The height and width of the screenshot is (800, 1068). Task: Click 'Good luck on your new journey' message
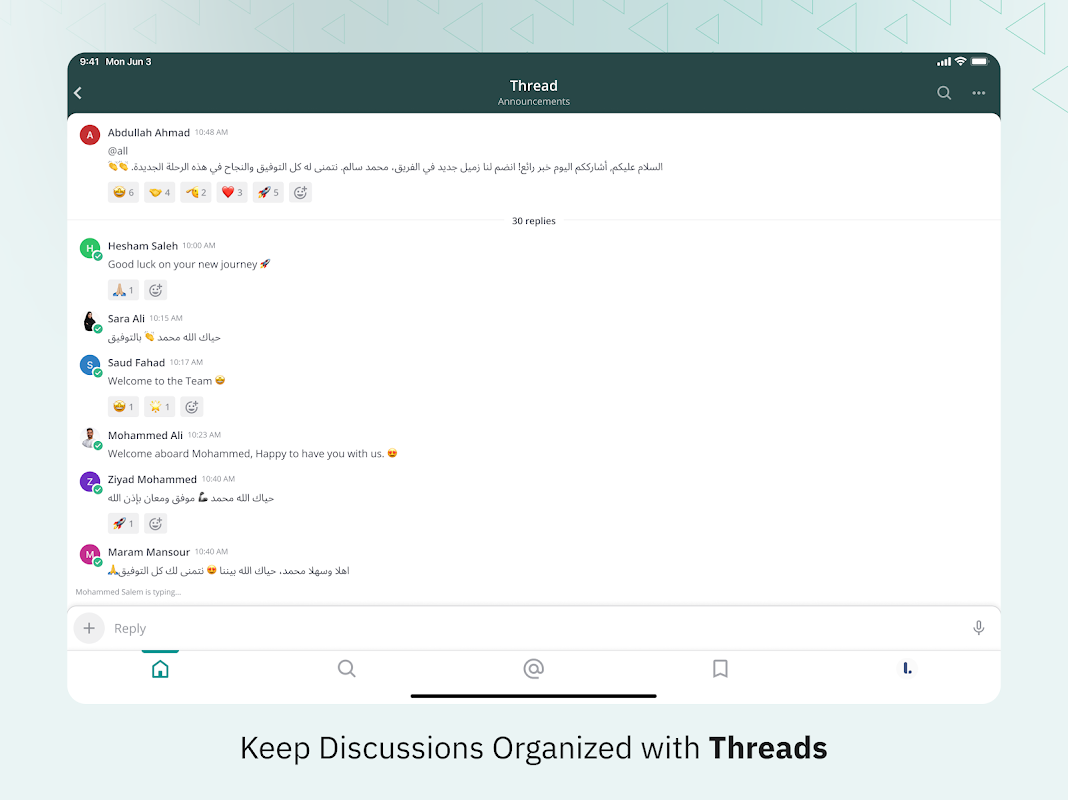[x=189, y=264]
